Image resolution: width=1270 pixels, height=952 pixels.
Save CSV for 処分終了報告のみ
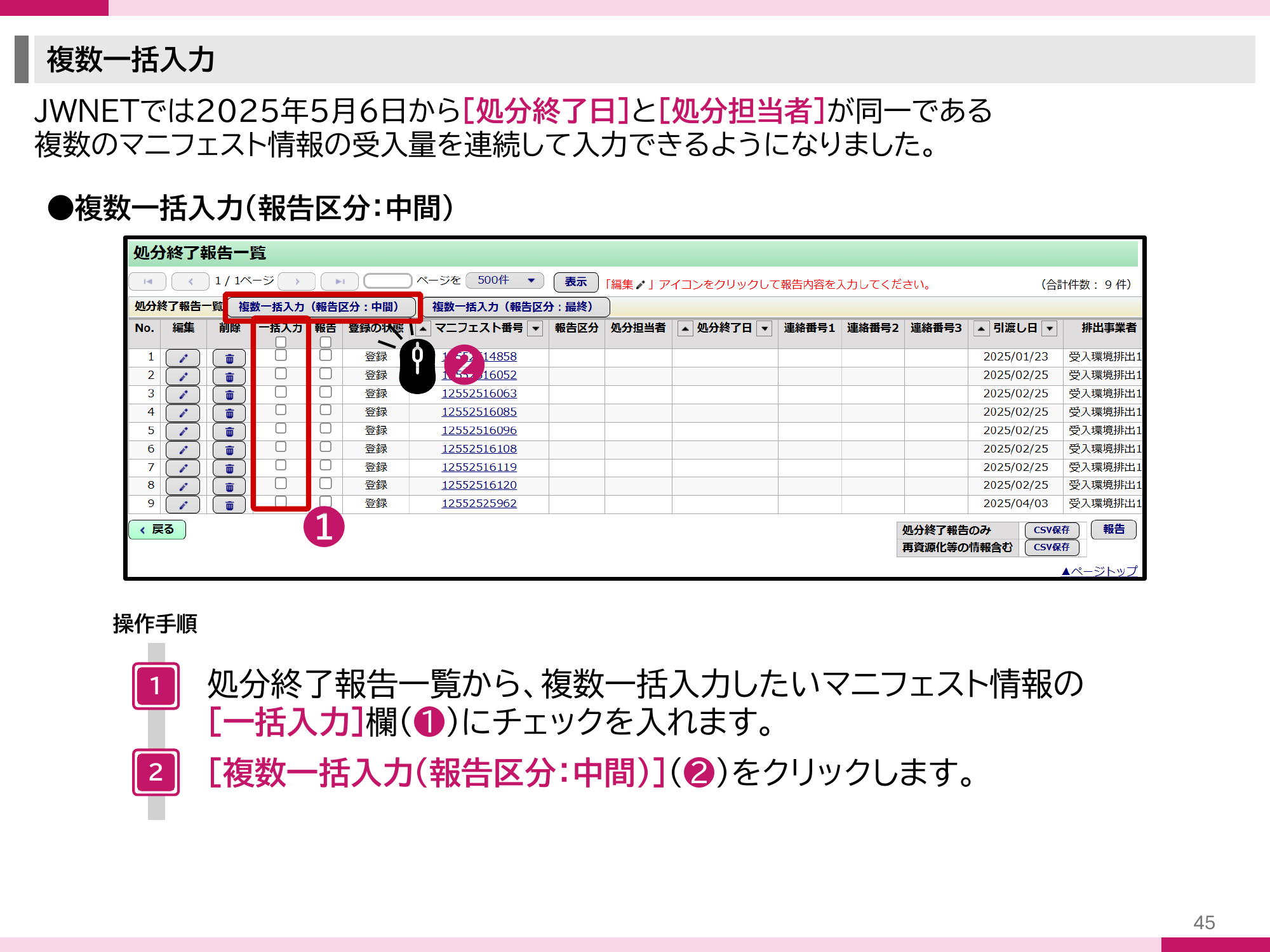1052,530
